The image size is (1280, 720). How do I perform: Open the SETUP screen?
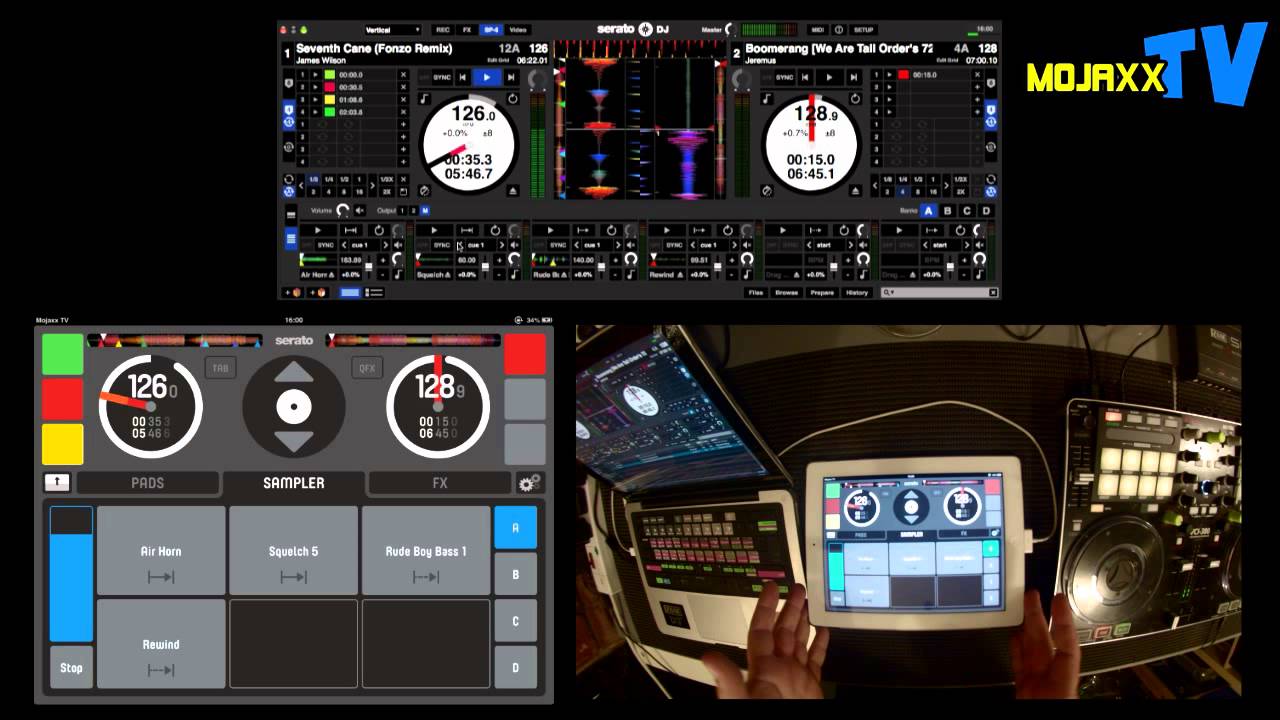(864, 30)
